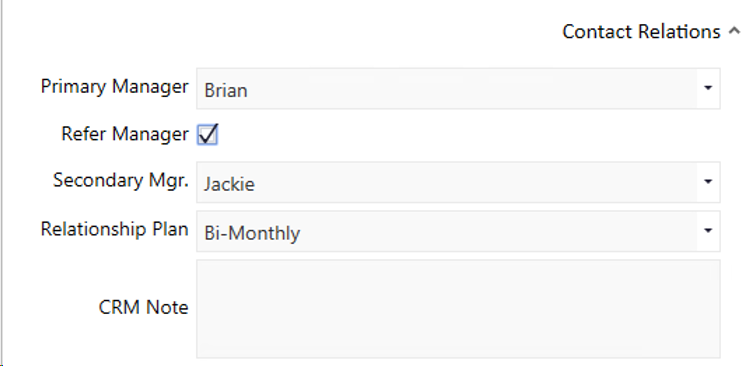Open the Primary Manager dropdown arrow

click(708, 88)
